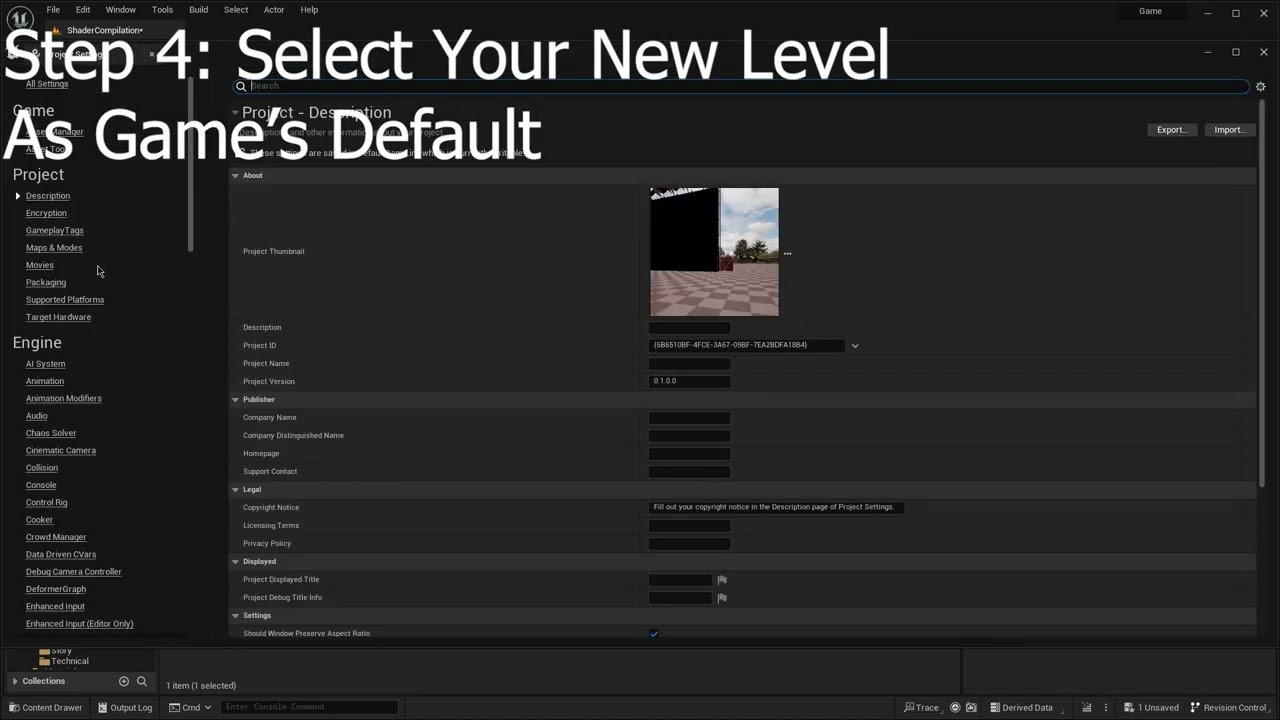Click the Copyright Notice field
This screenshot has height=720, width=1280.
[776, 508]
